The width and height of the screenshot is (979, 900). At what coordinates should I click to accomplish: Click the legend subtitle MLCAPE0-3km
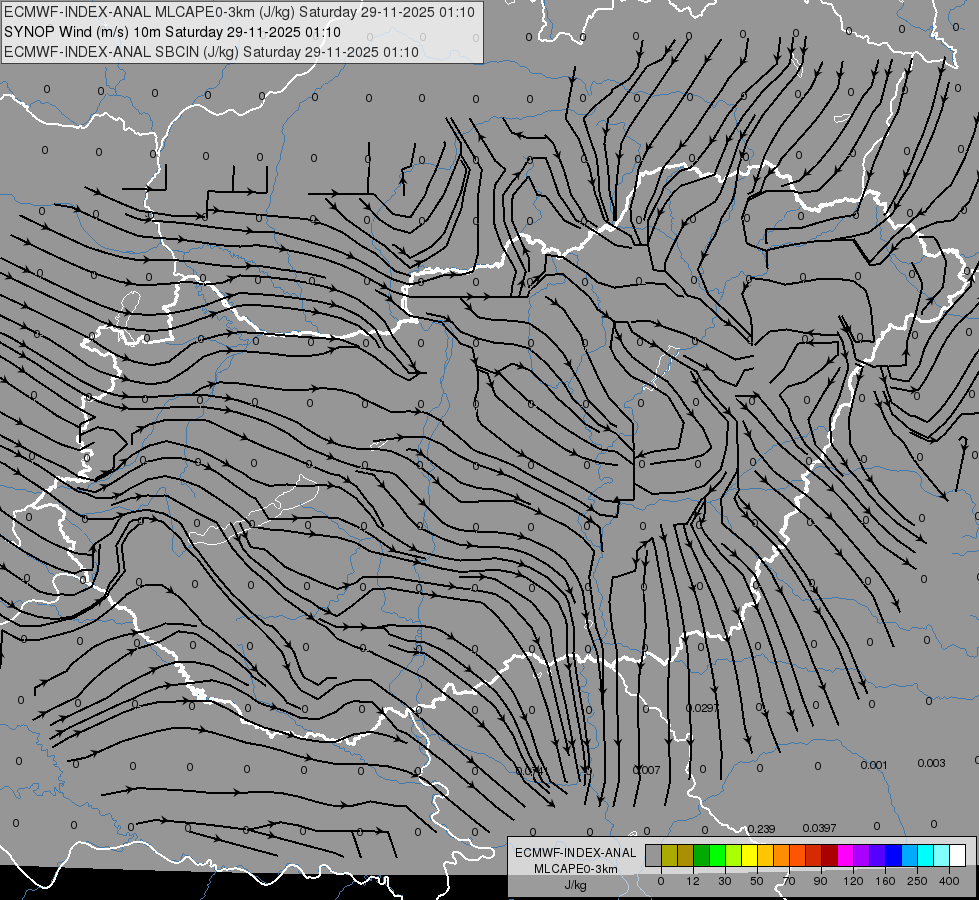[576, 869]
